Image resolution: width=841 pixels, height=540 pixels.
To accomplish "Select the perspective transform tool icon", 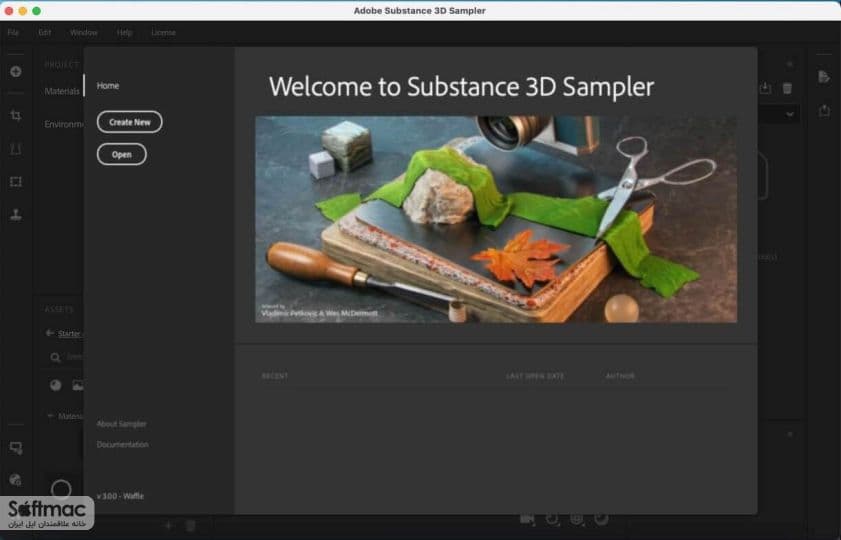I will tap(16, 149).
